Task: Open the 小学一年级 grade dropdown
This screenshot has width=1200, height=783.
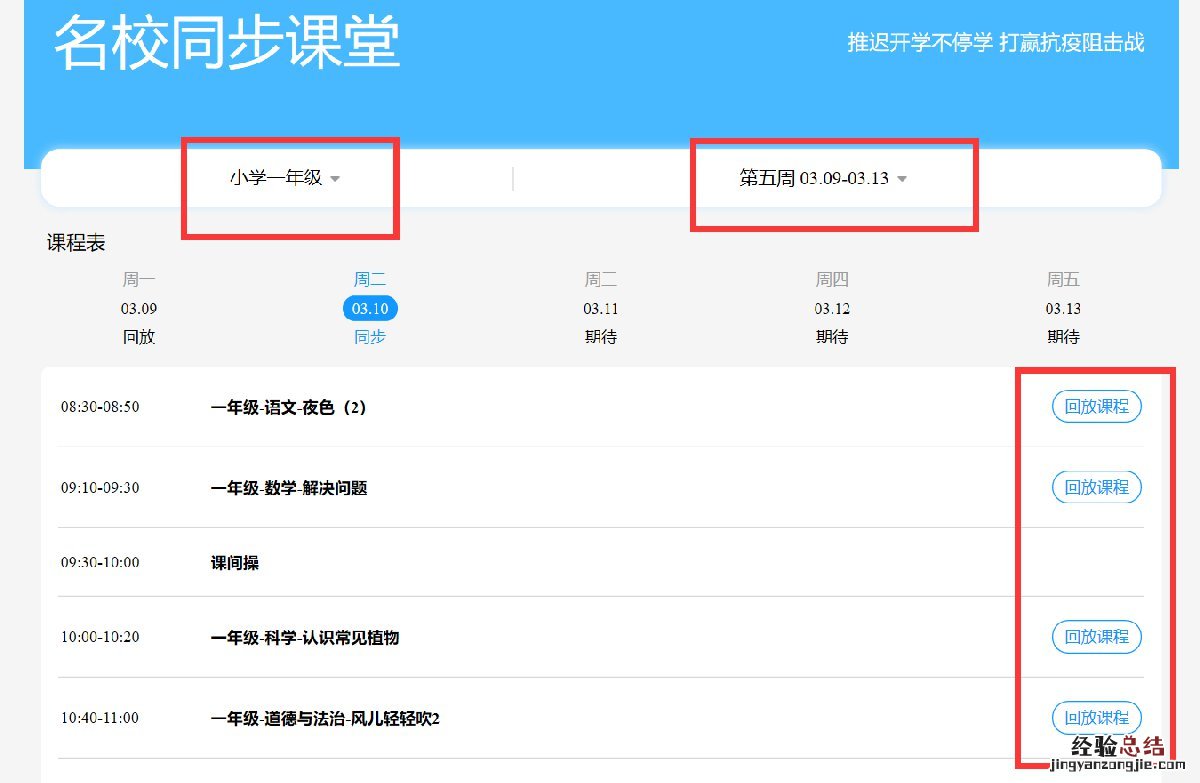Action: (285, 178)
